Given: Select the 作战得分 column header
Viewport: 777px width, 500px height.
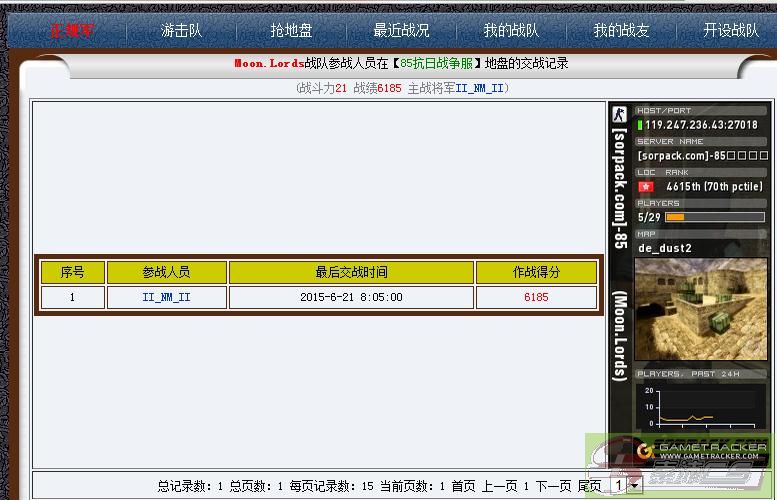Looking at the screenshot, I should [x=536, y=272].
